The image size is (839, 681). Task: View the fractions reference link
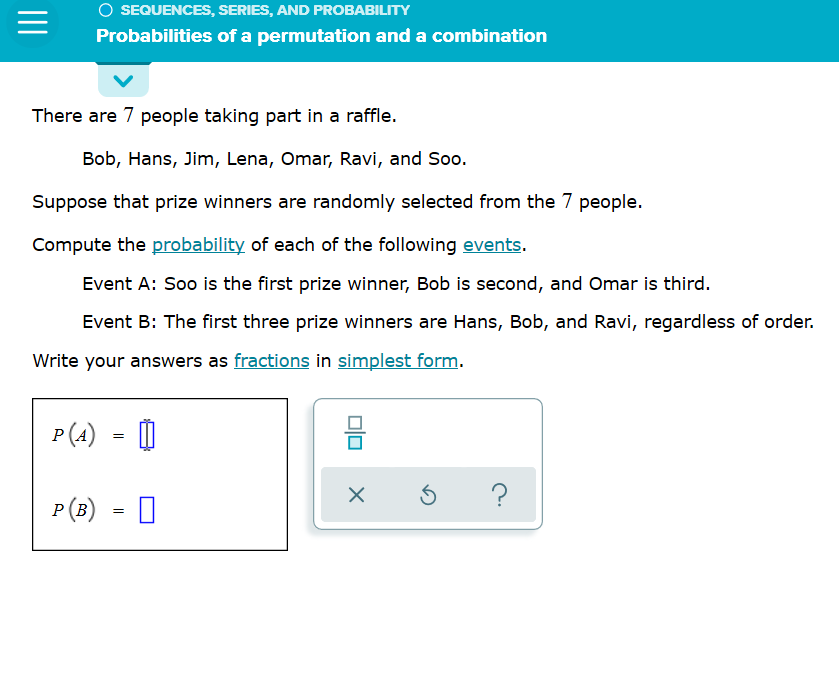(x=271, y=360)
